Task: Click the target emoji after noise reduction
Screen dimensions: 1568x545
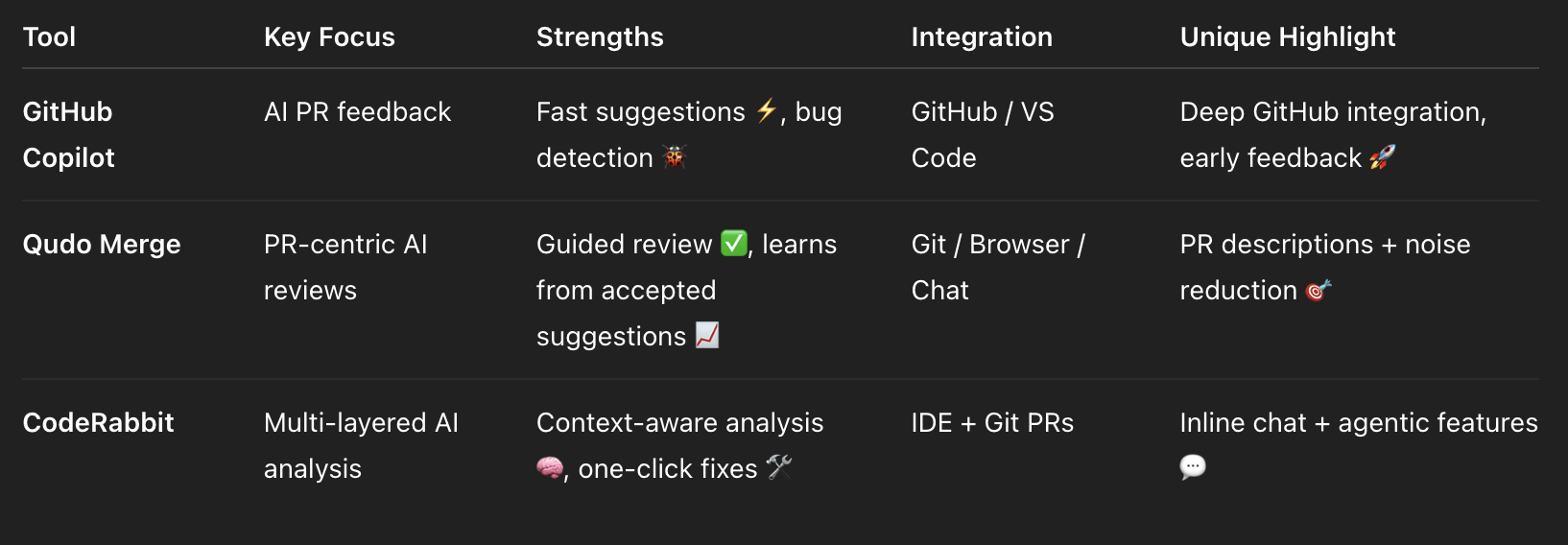Action: tap(1319, 290)
